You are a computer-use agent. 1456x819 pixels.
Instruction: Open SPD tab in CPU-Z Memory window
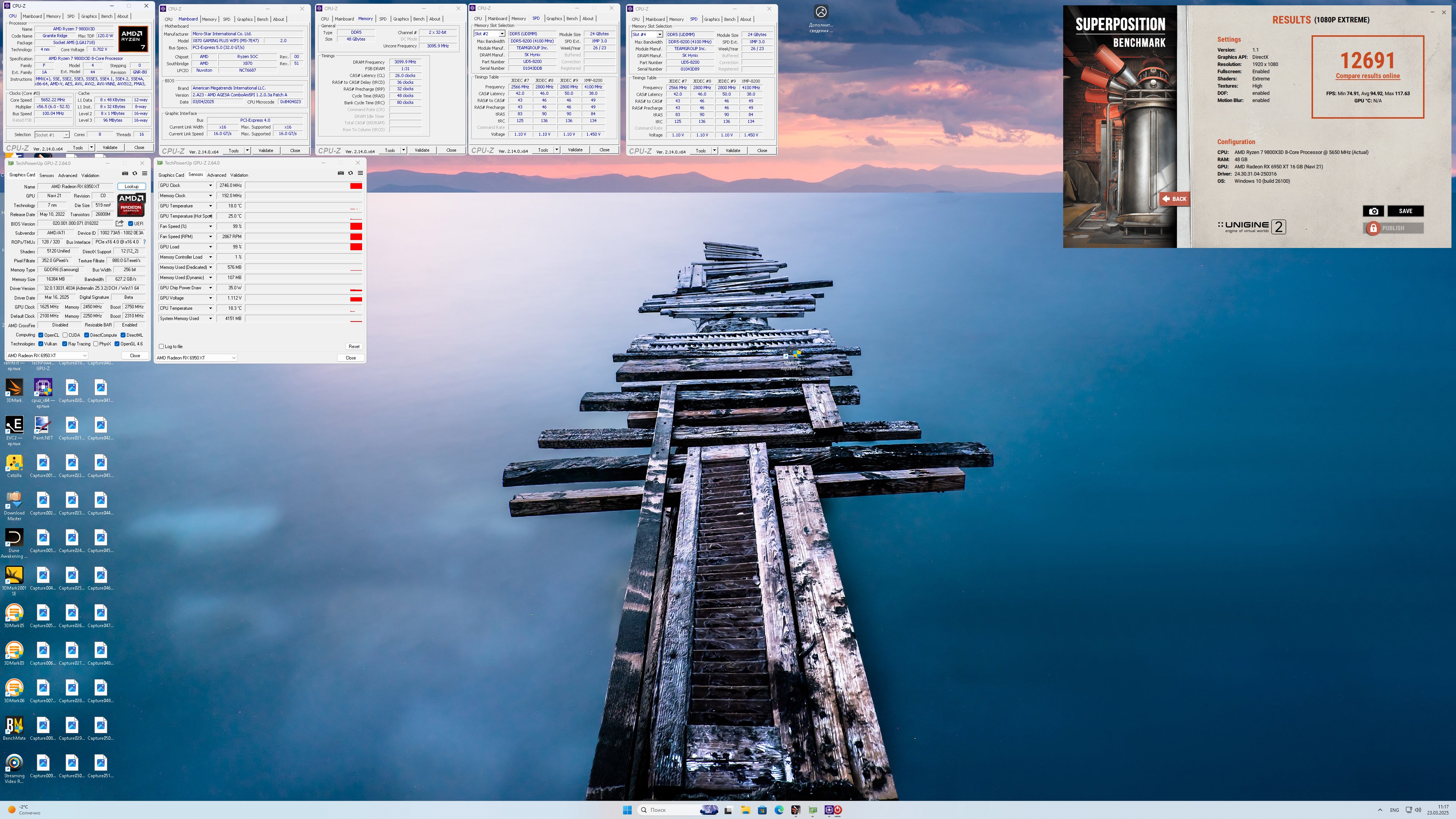point(383,19)
